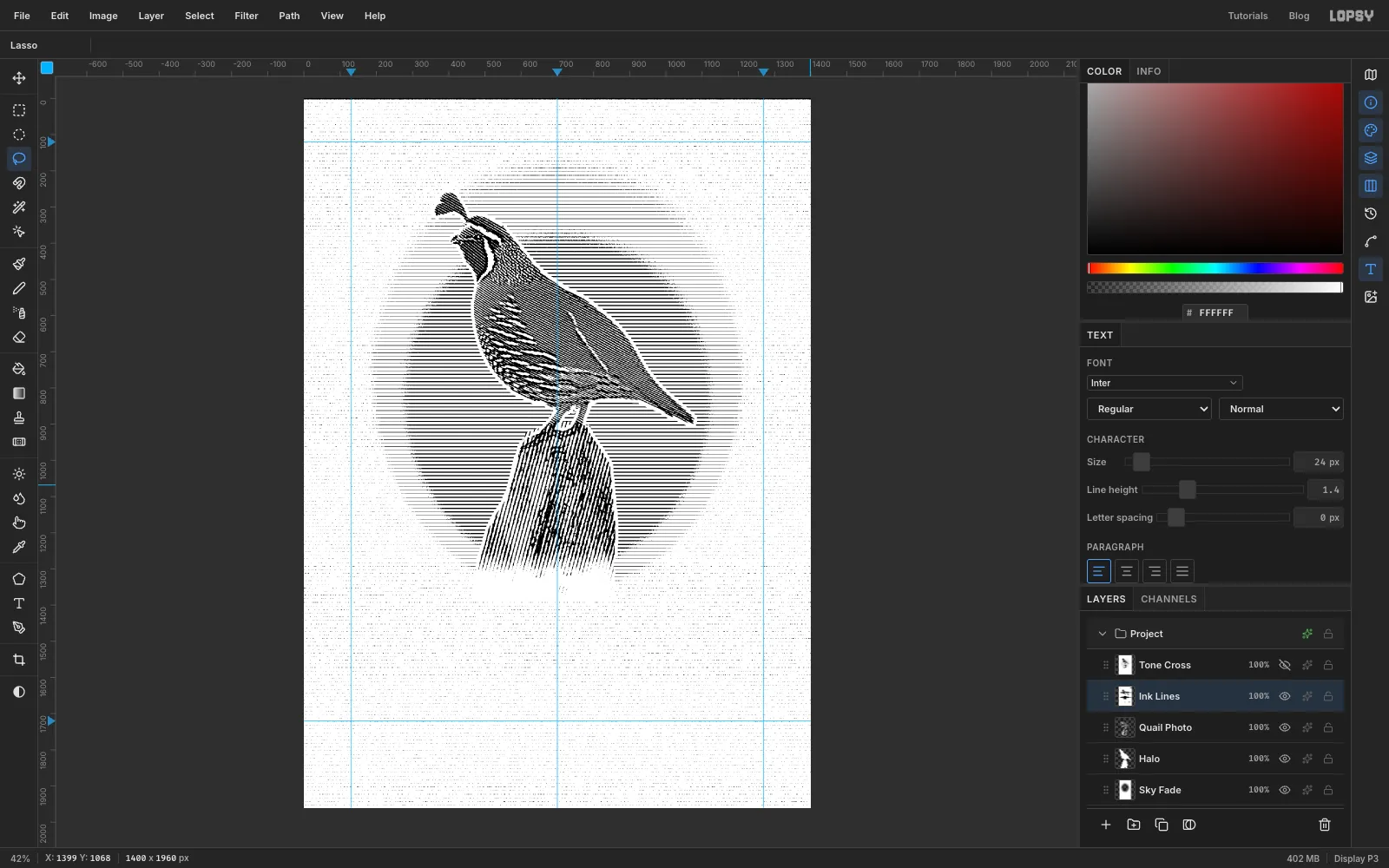The height and width of the screenshot is (868, 1389).
Task: Toggle the lock on the Project group
Action: (x=1328, y=634)
